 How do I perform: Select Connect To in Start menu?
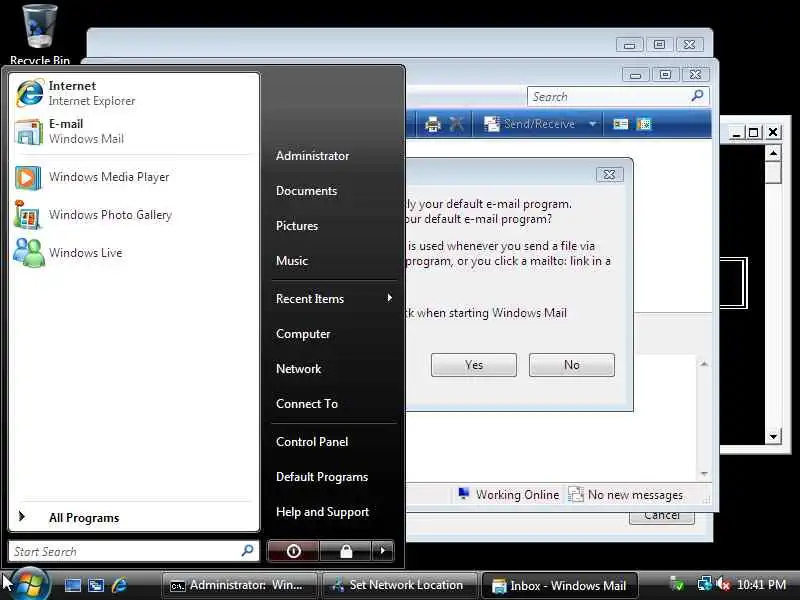307,404
